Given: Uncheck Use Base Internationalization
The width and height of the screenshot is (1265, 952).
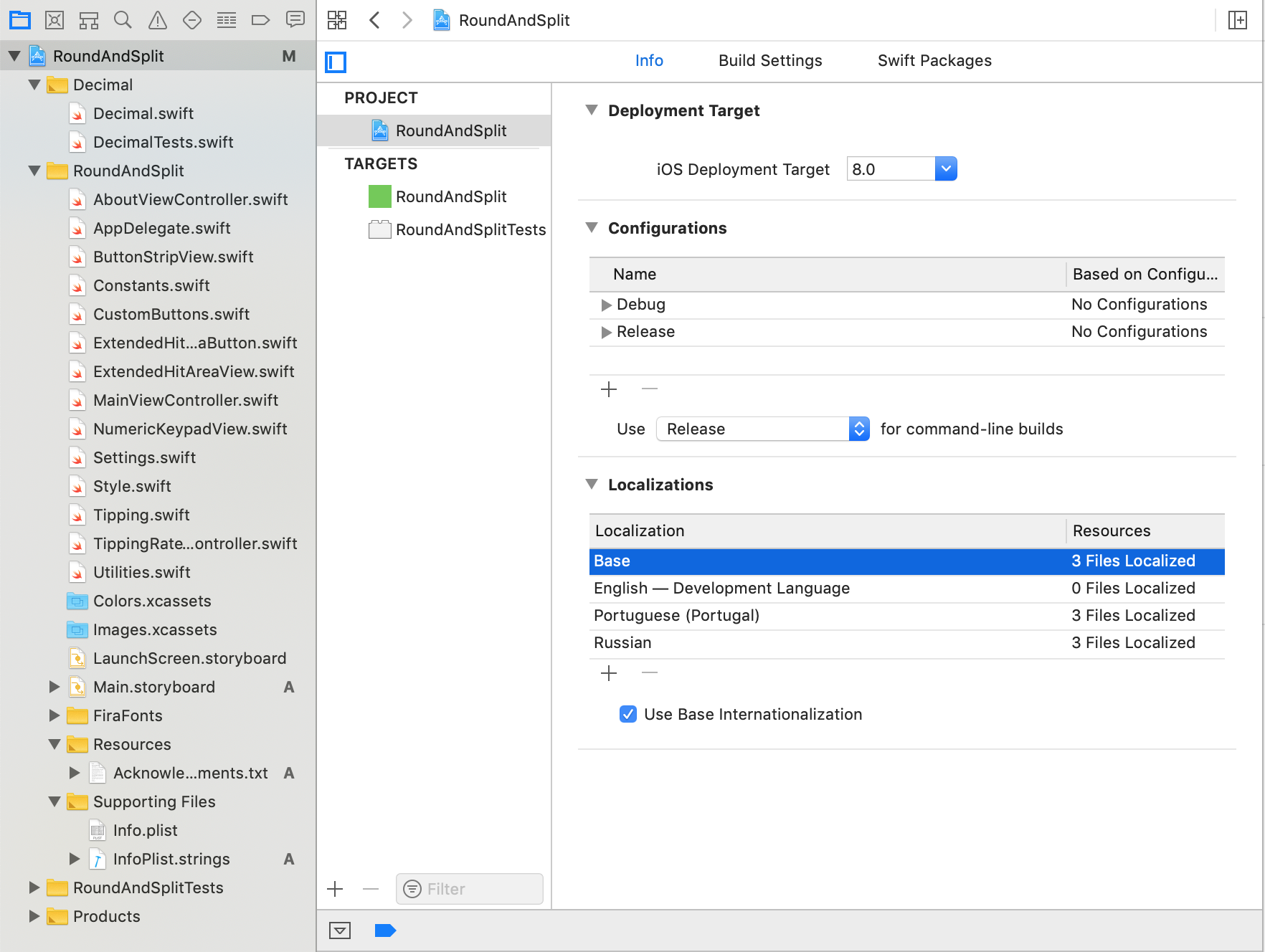Looking at the screenshot, I should (628, 714).
